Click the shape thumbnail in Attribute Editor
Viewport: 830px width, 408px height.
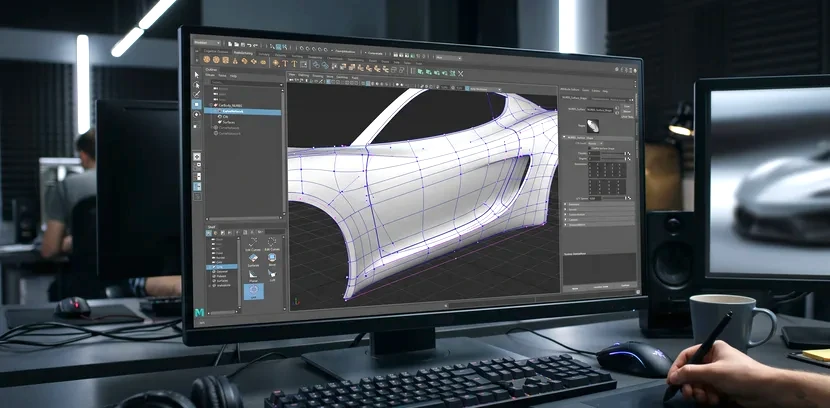click(593, 126)
